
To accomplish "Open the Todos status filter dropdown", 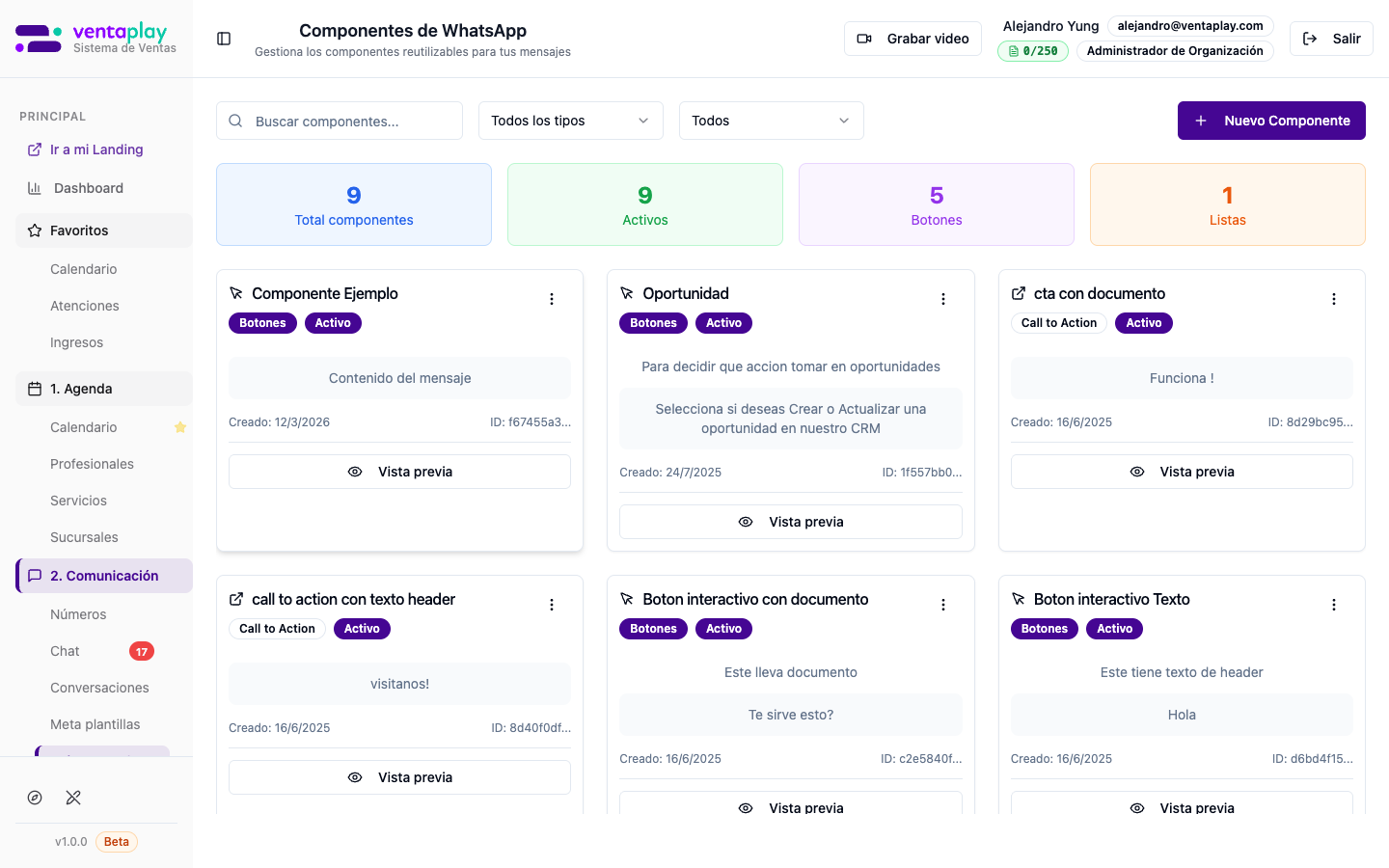I will (x=771, y=121).
